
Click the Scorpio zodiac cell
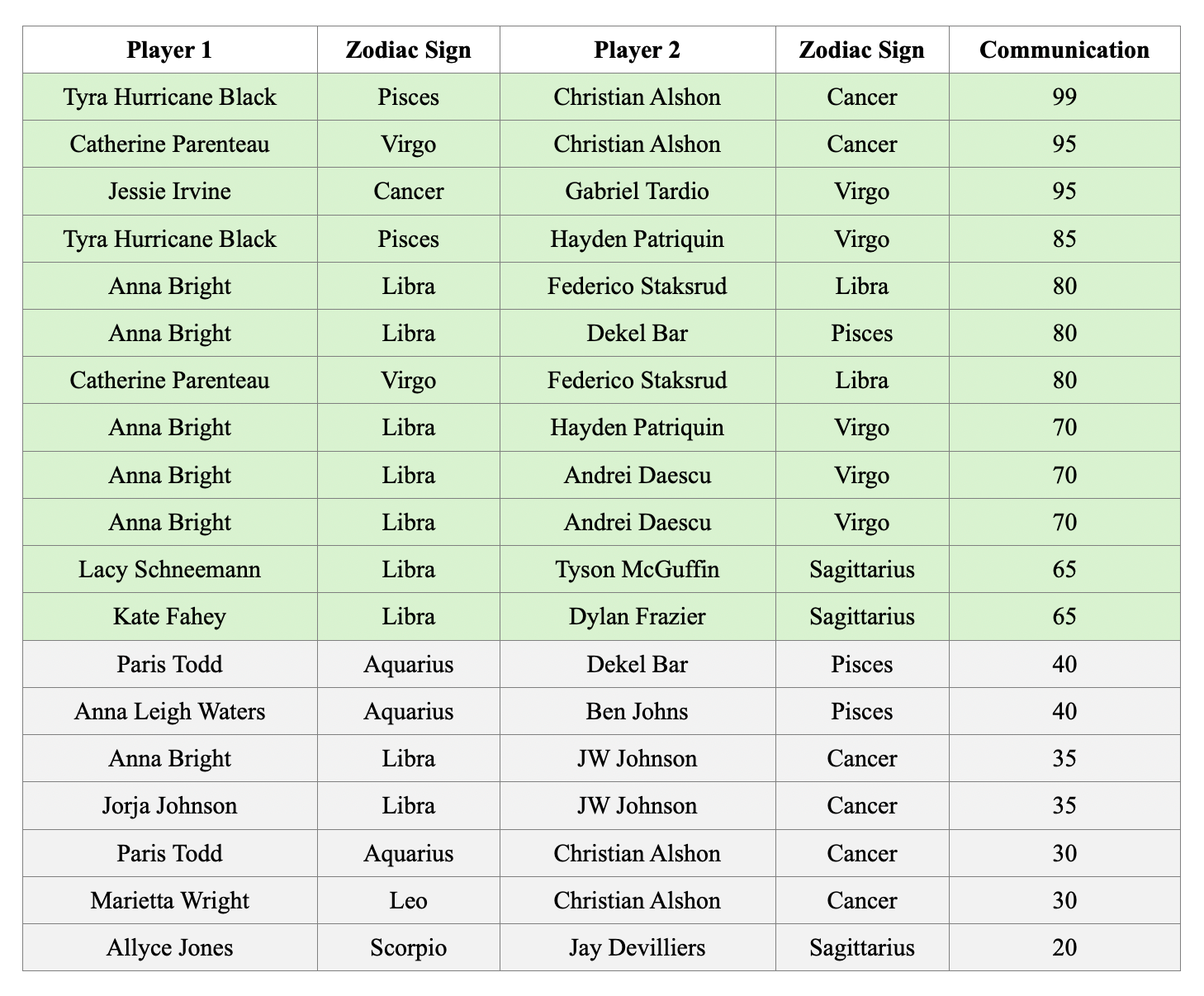tap(408, 947)
